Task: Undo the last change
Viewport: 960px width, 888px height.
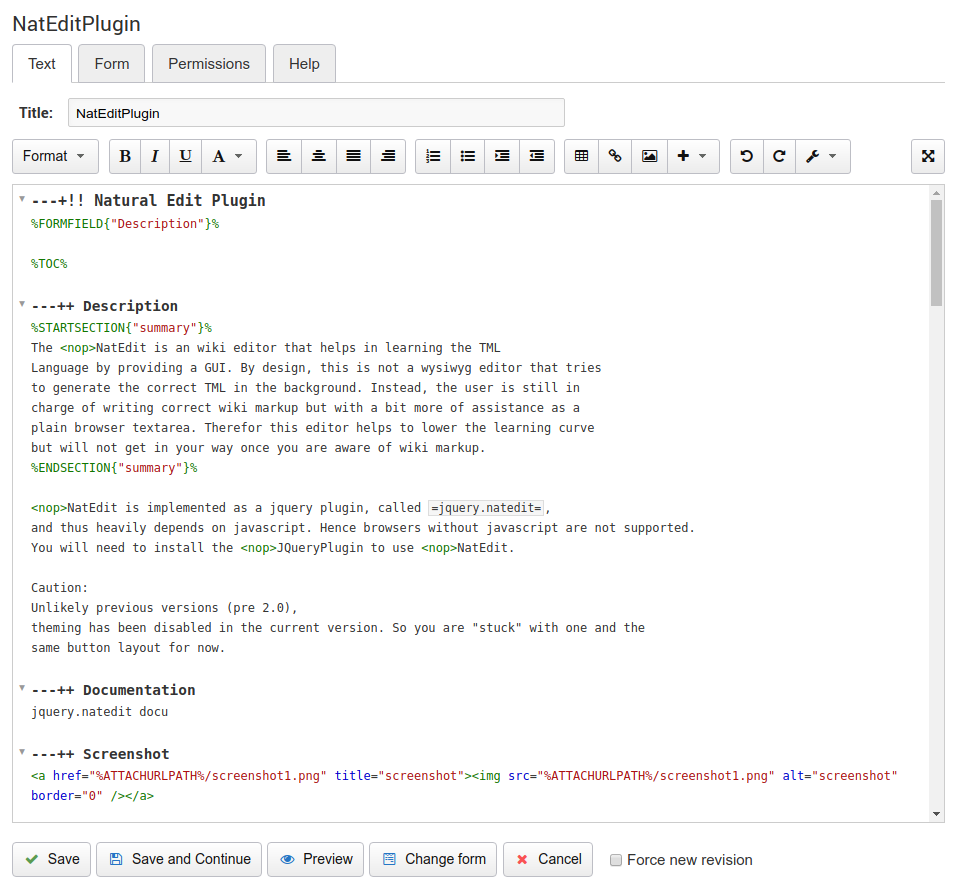Action: click(x=746, y=156)
